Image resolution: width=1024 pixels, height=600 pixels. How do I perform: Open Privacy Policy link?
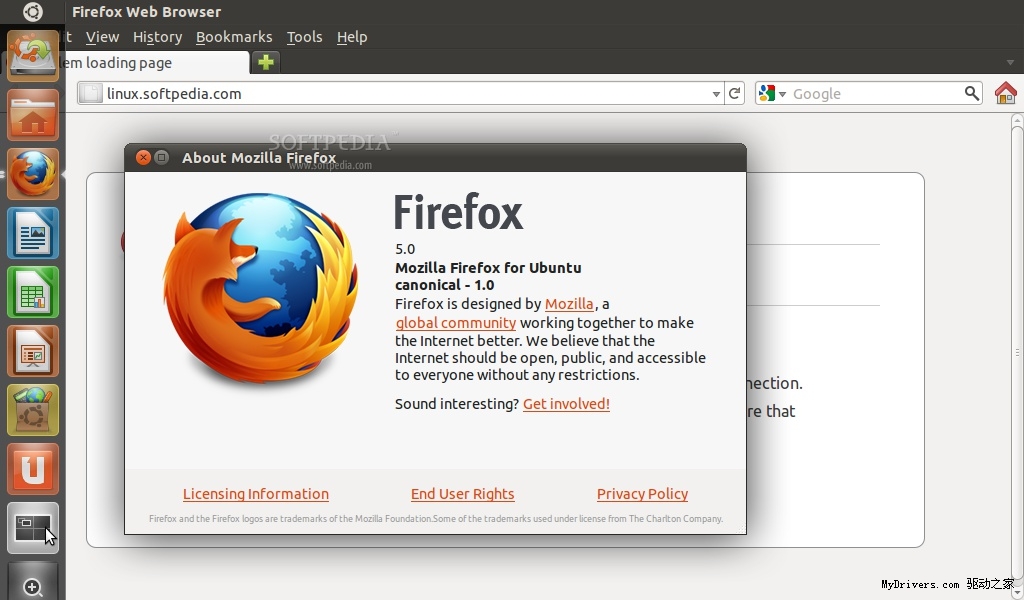[643, 494]
